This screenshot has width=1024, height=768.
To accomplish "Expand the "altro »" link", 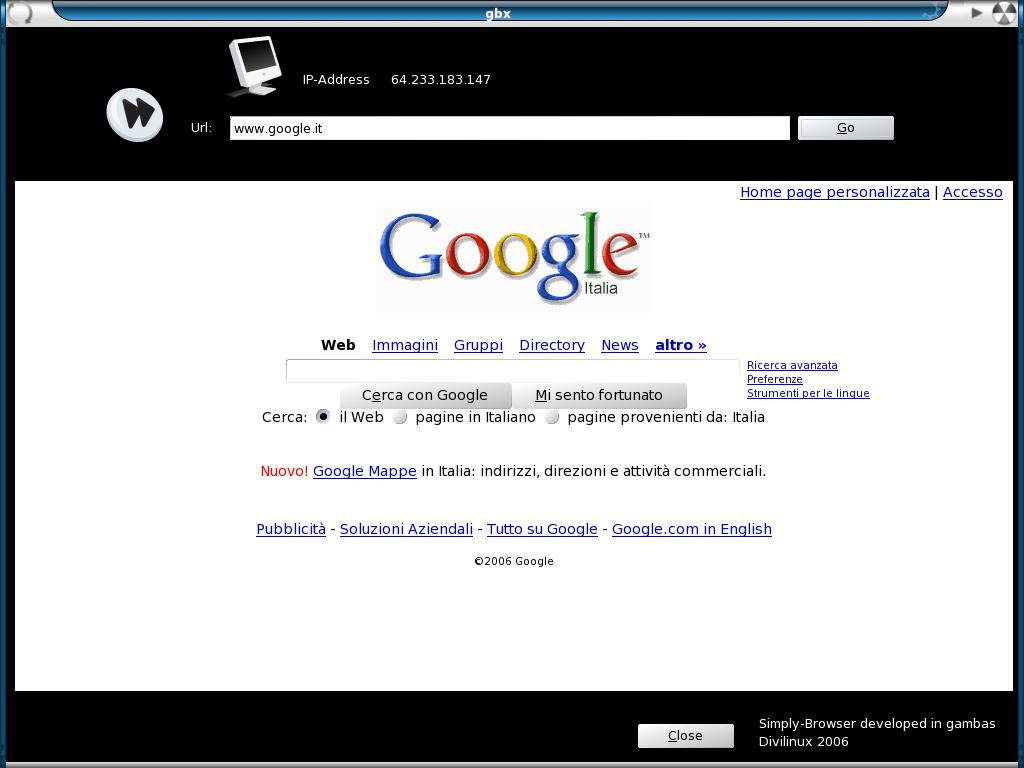I will (x=680, y=345).
